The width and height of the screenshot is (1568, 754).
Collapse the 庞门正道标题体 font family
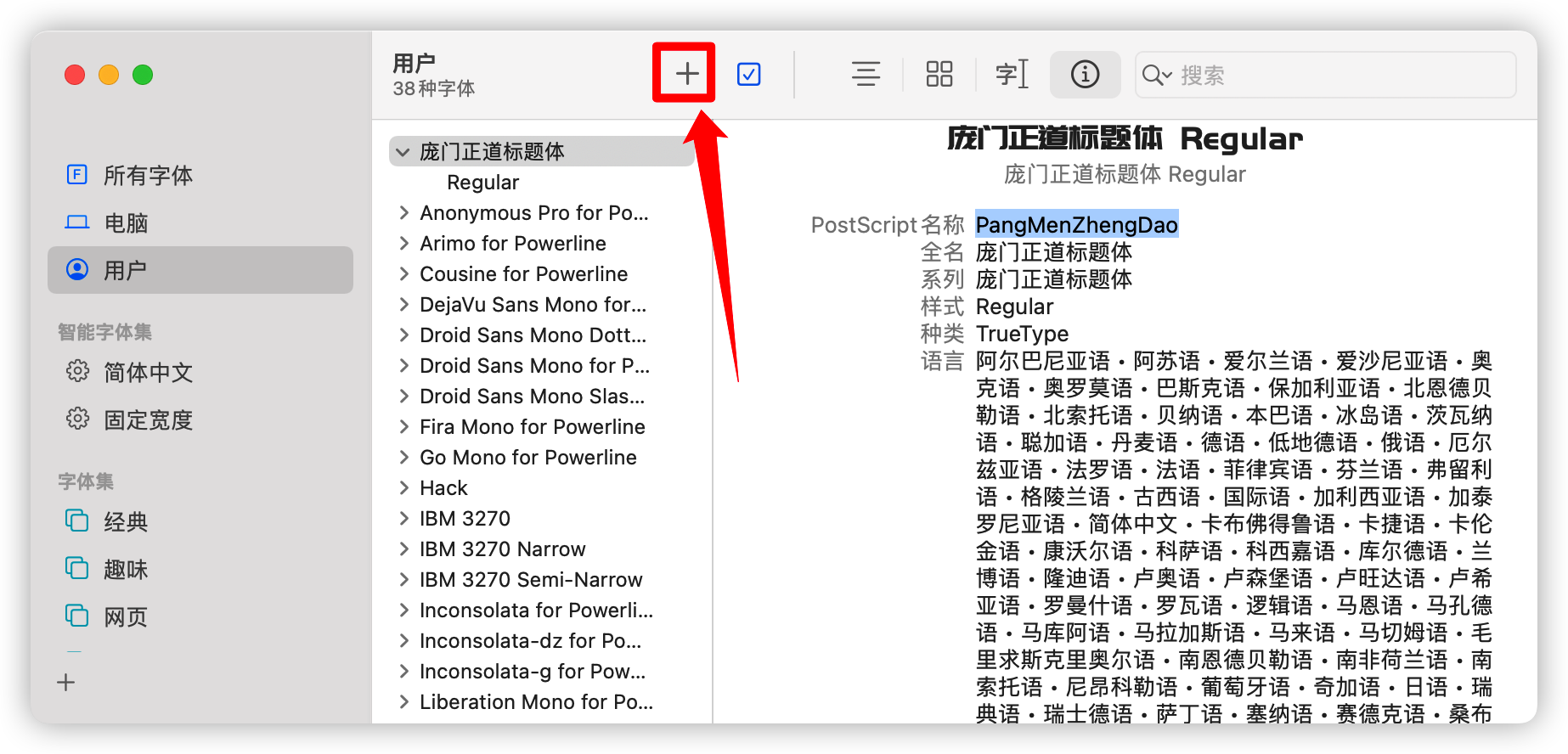tap(403, 152)
